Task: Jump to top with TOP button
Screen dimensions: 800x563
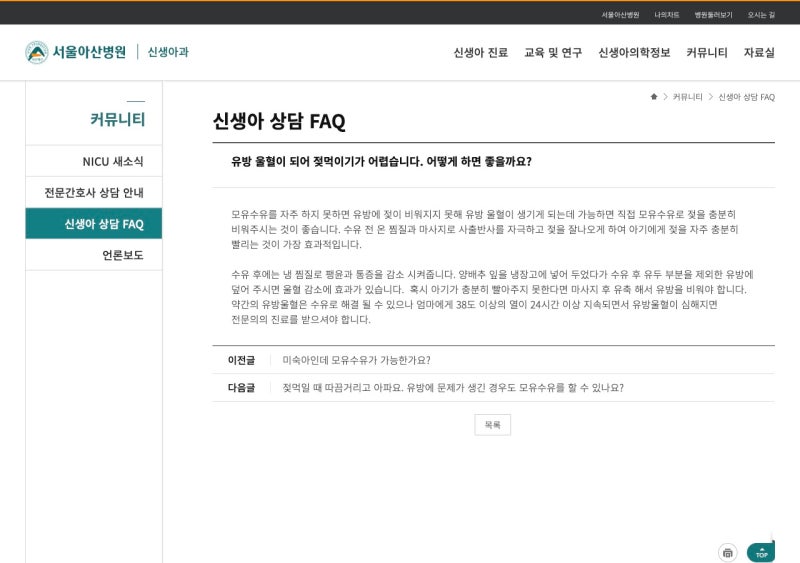Action: tap(761, 552)
